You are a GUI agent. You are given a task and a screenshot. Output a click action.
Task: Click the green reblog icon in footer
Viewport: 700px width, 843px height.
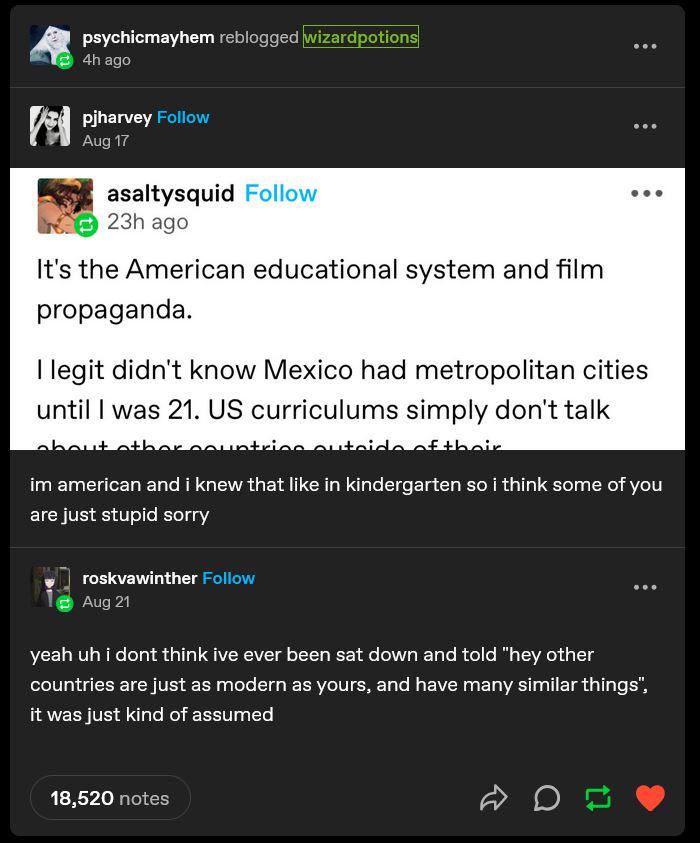tap(598, 798)
